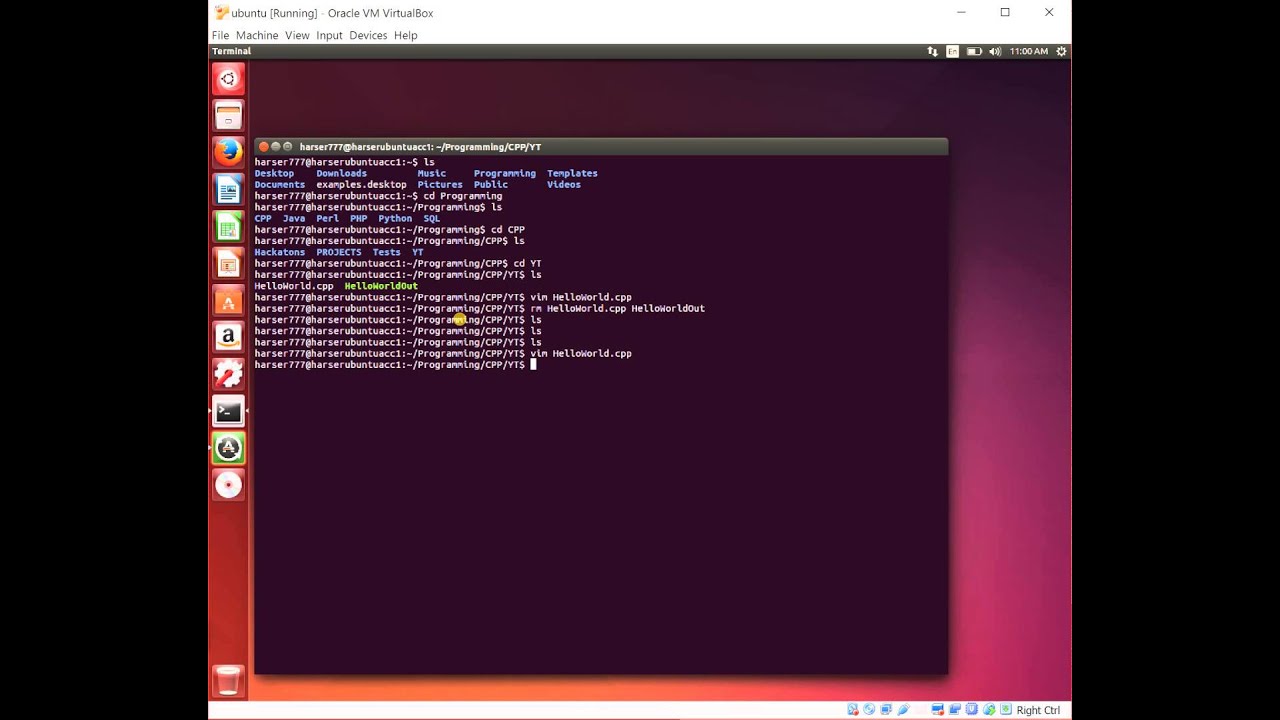Click examples.desktop in the terminal output
This screenshot has height=720, width=1280.
pos(362,185)
